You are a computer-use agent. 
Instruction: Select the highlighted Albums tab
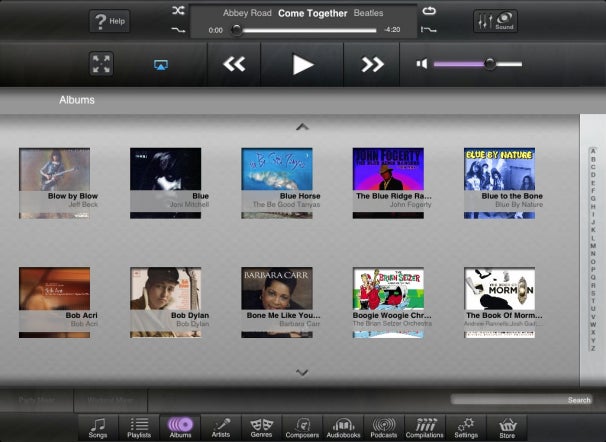coord(180,428)
